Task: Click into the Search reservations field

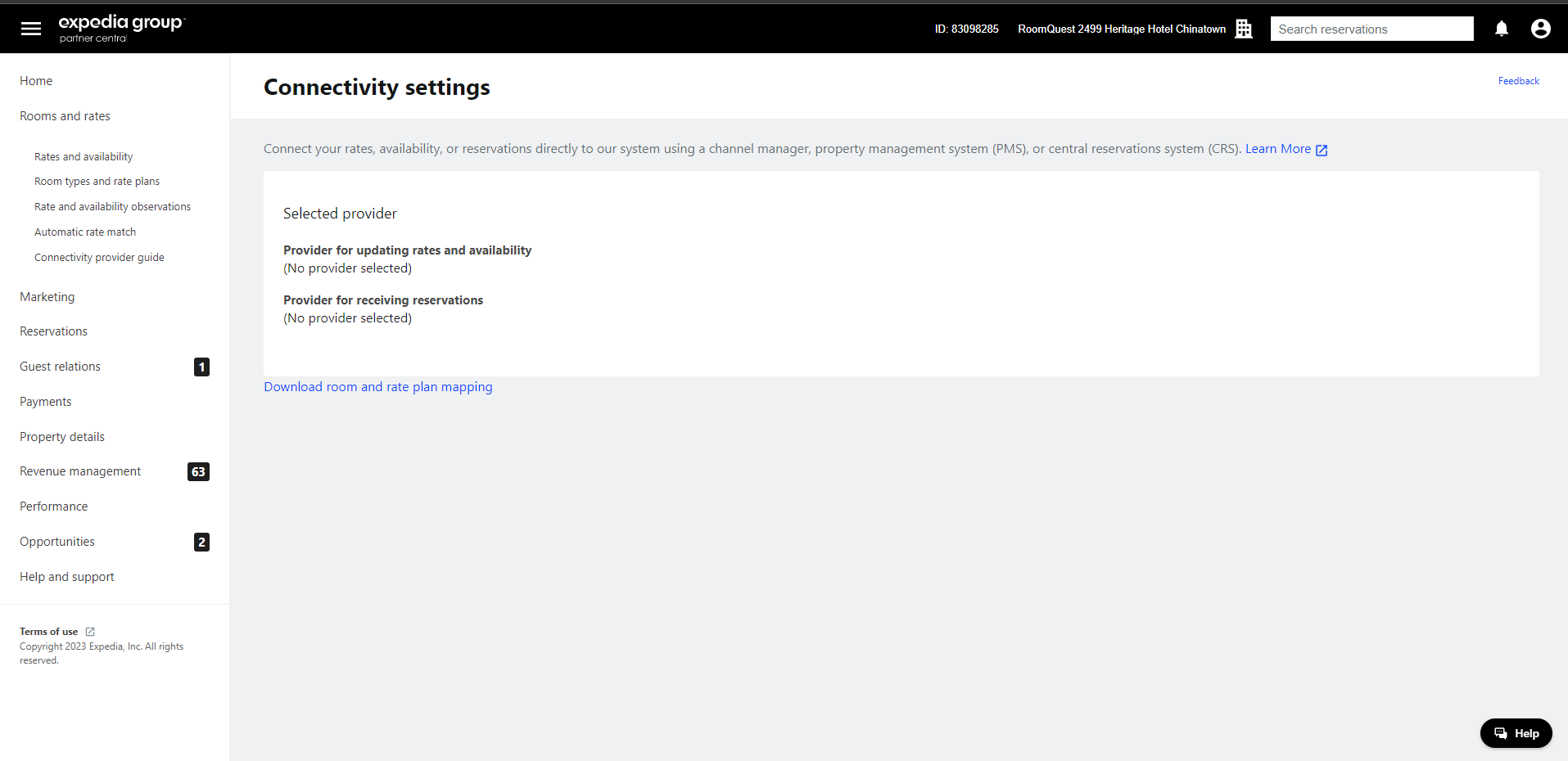Action: pyautogui.click(x=1371, y=29)
